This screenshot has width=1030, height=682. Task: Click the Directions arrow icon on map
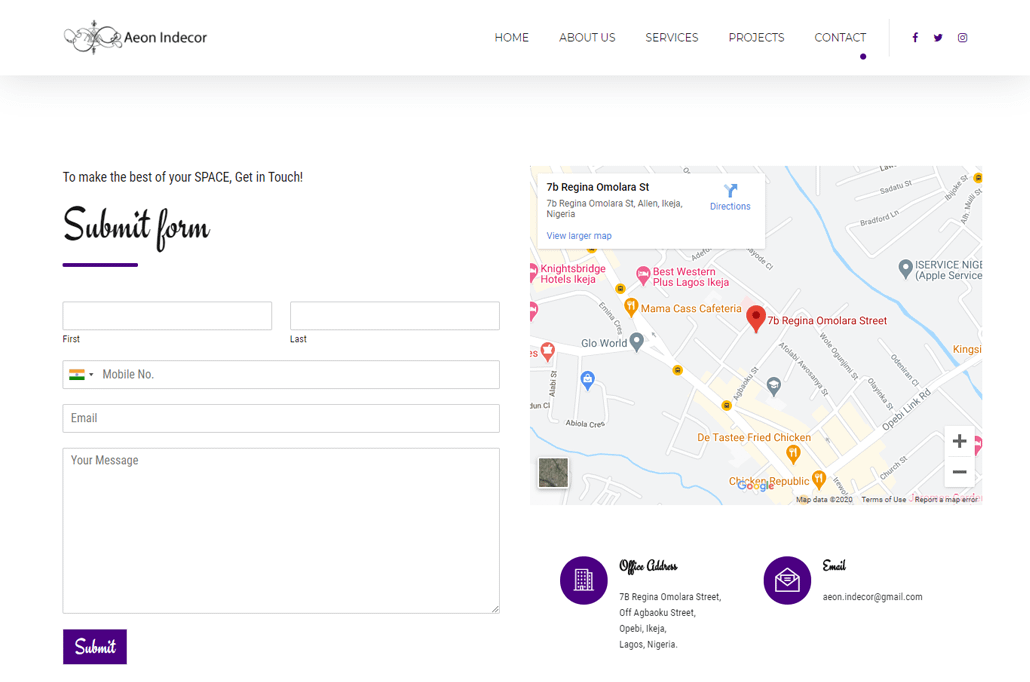730,190
